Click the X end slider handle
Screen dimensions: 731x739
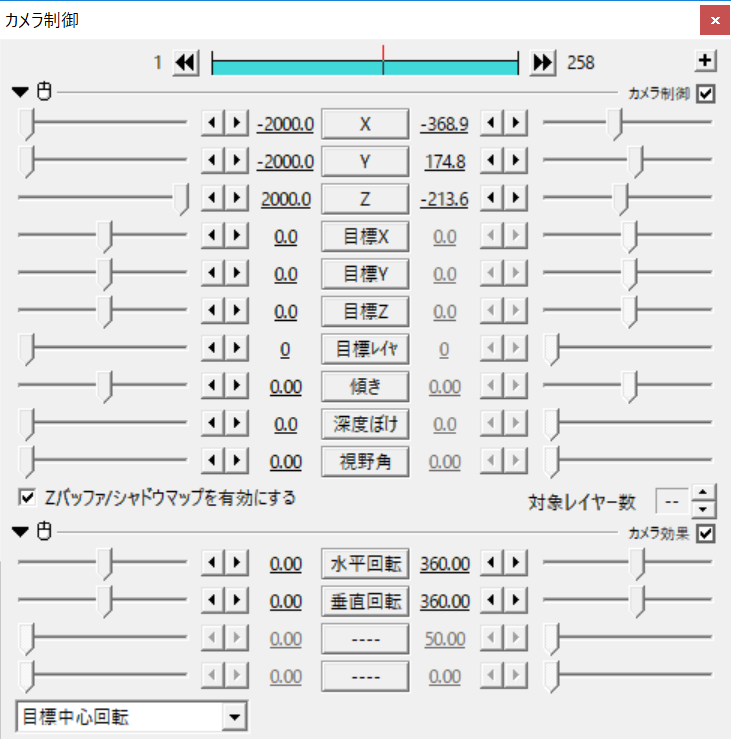pyautogui.click(x=615, y=124)
